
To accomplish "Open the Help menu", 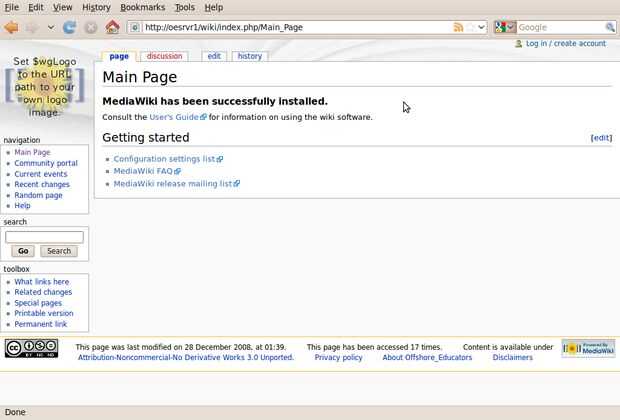I will pos(214,8).
